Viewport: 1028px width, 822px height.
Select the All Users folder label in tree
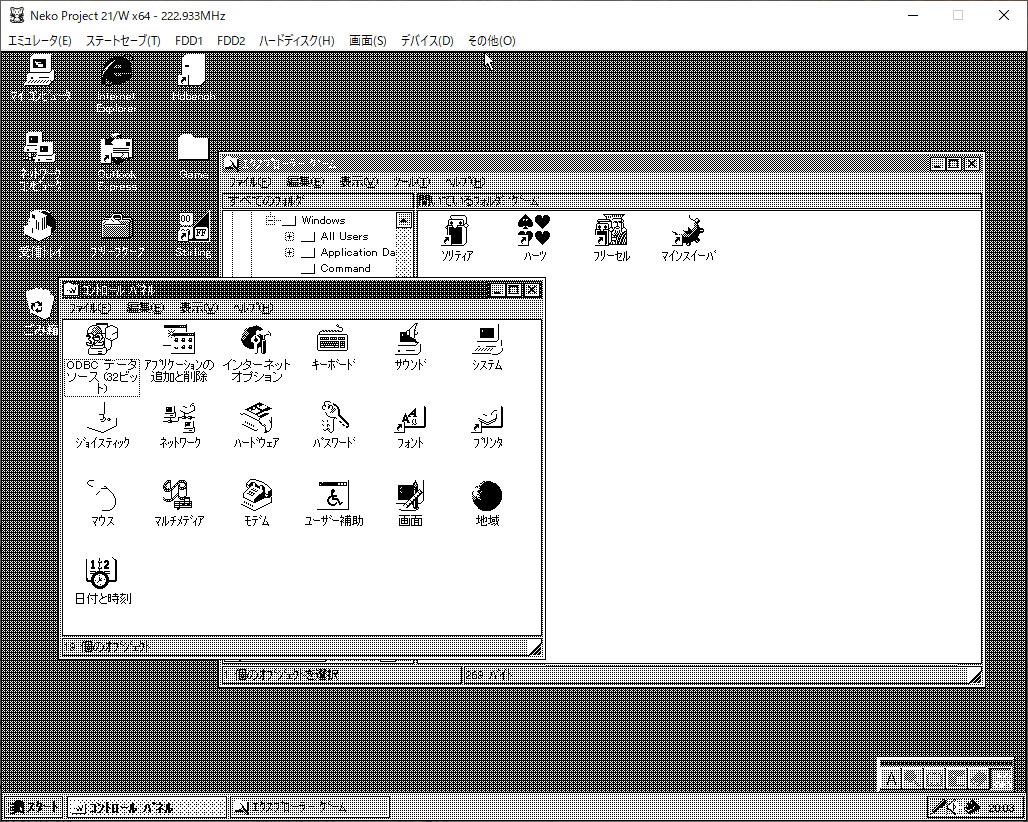click(344, 236)
